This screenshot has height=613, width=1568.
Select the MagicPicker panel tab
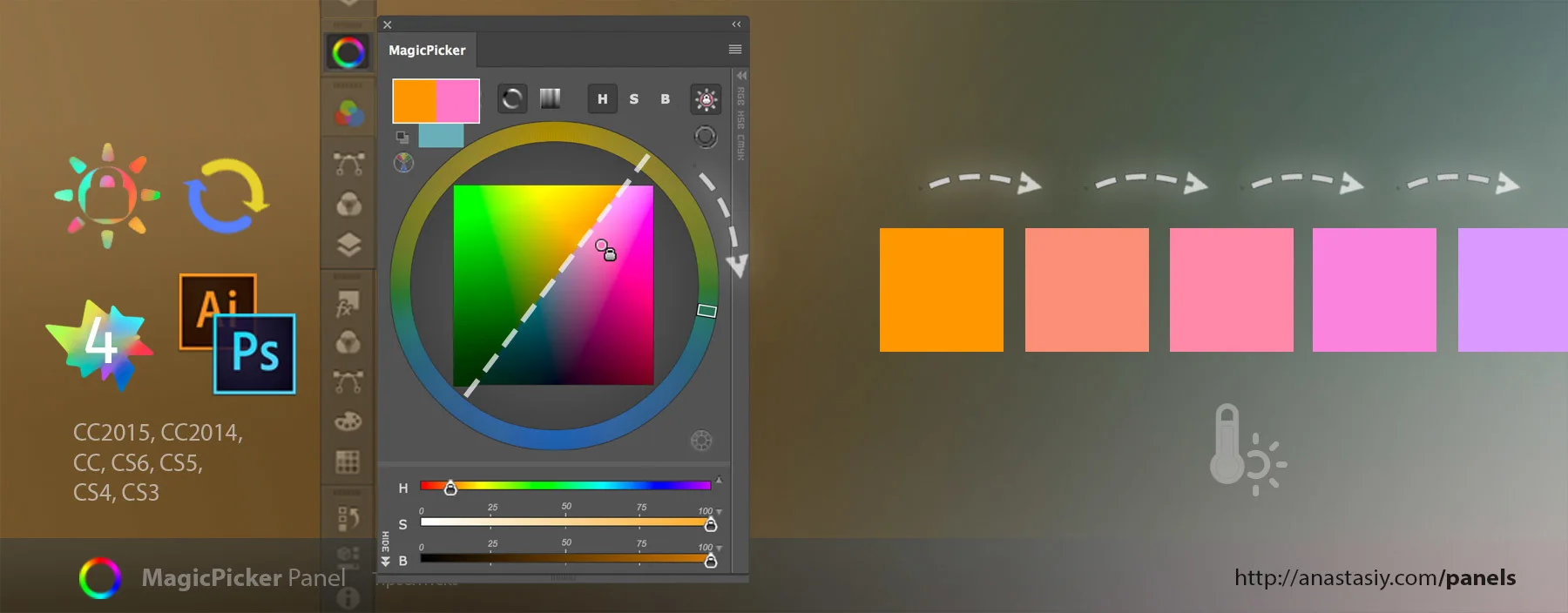[x=427, y=51]
